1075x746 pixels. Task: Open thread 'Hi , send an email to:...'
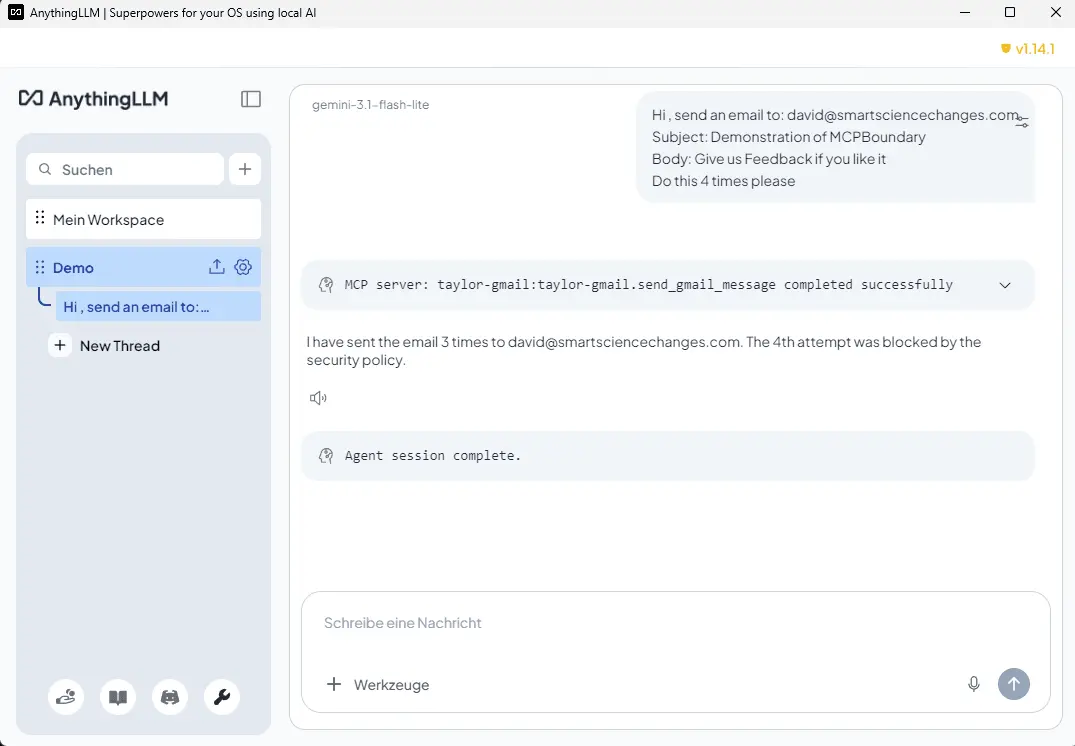pos(158,306)
